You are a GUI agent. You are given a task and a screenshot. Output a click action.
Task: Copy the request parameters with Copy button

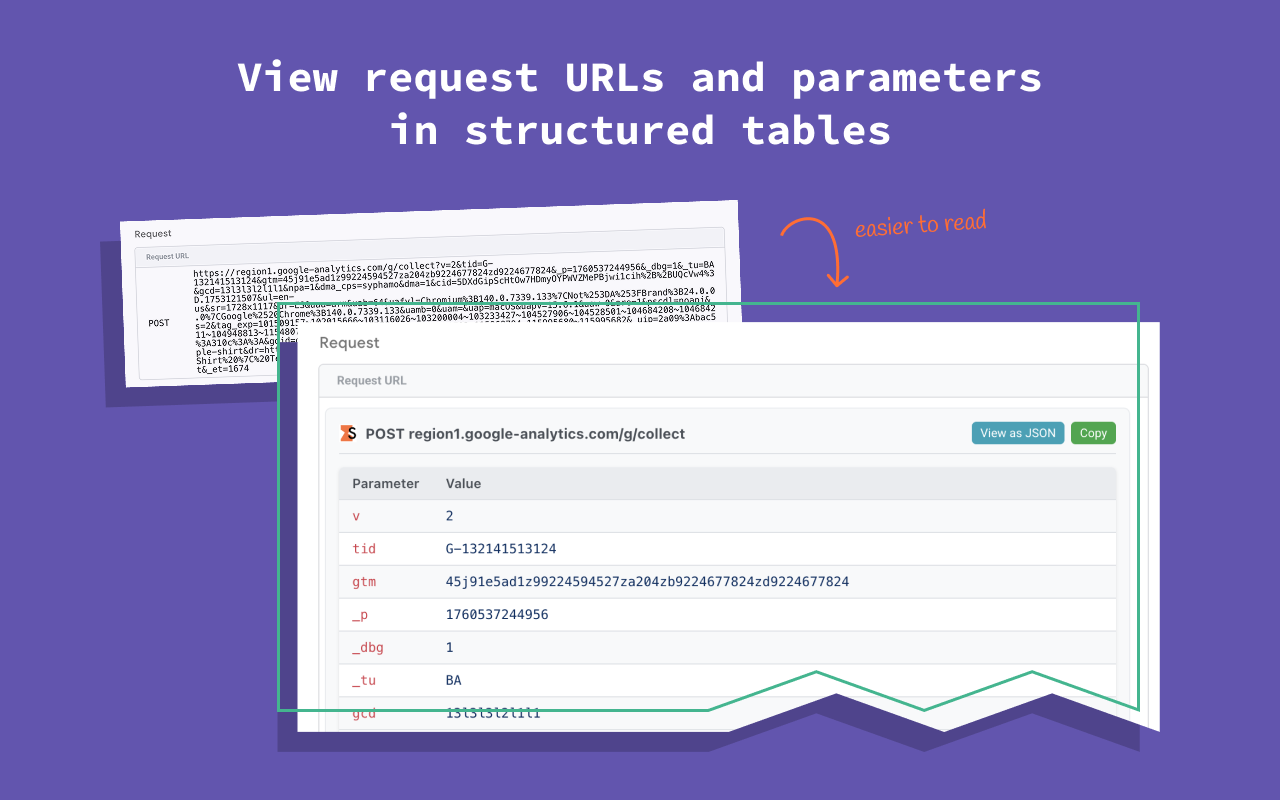coord(1093,433)
